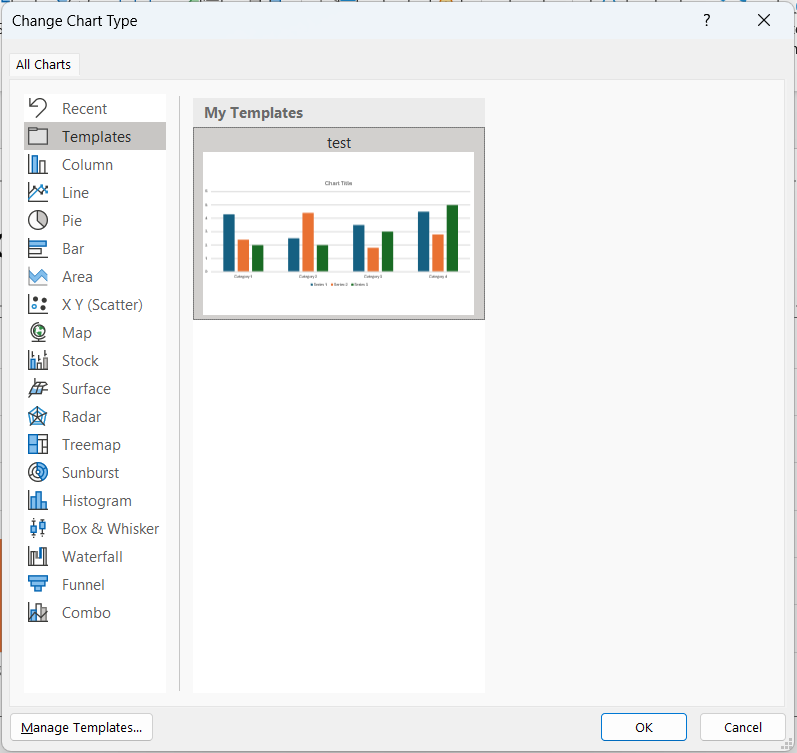Select the Recent category label
The width and height of the screenshot is (797, 753).
pyautogui.click(x=84, y=108)
